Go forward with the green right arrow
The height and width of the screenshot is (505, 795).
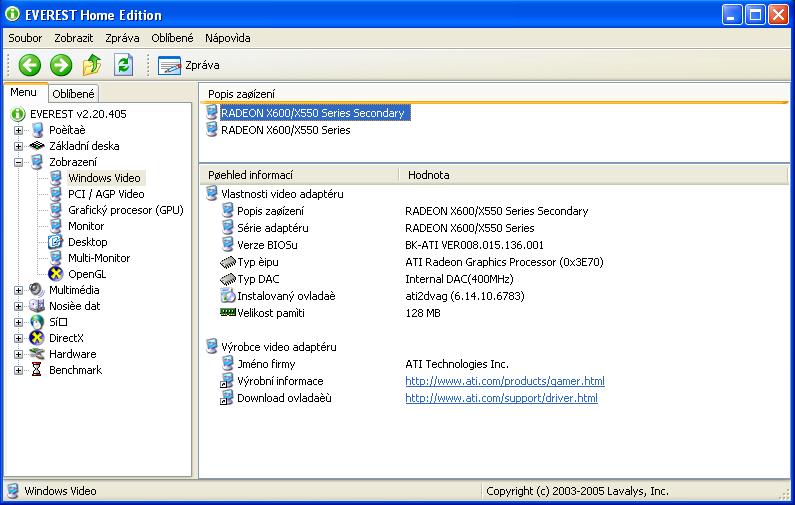pos(61,65)
